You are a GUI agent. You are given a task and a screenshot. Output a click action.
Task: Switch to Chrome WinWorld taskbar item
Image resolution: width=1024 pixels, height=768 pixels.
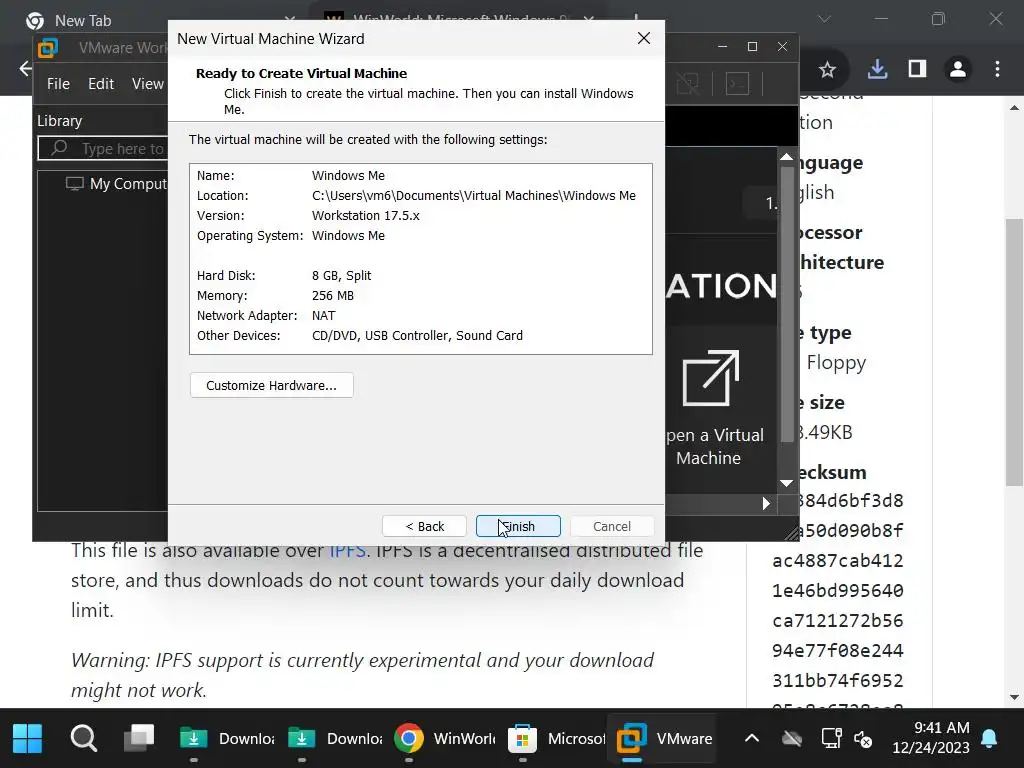[x=444, y=739]
